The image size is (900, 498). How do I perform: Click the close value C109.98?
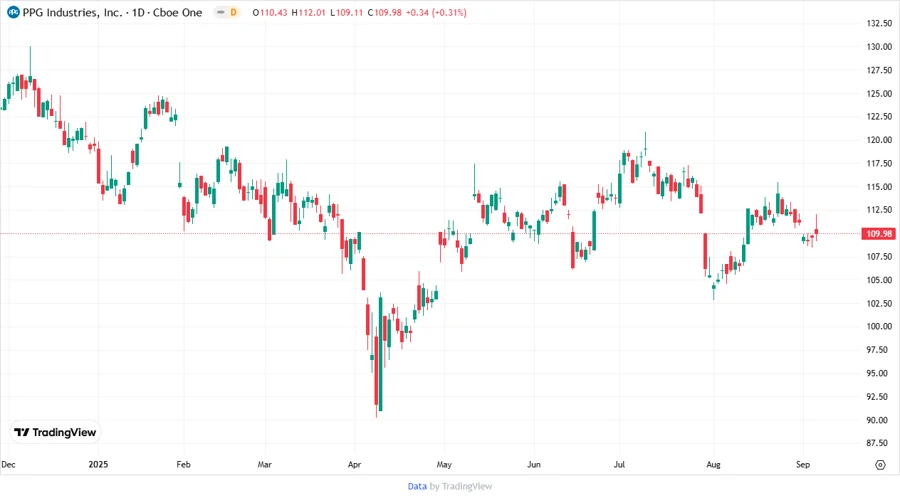click(x=384, y=12)
